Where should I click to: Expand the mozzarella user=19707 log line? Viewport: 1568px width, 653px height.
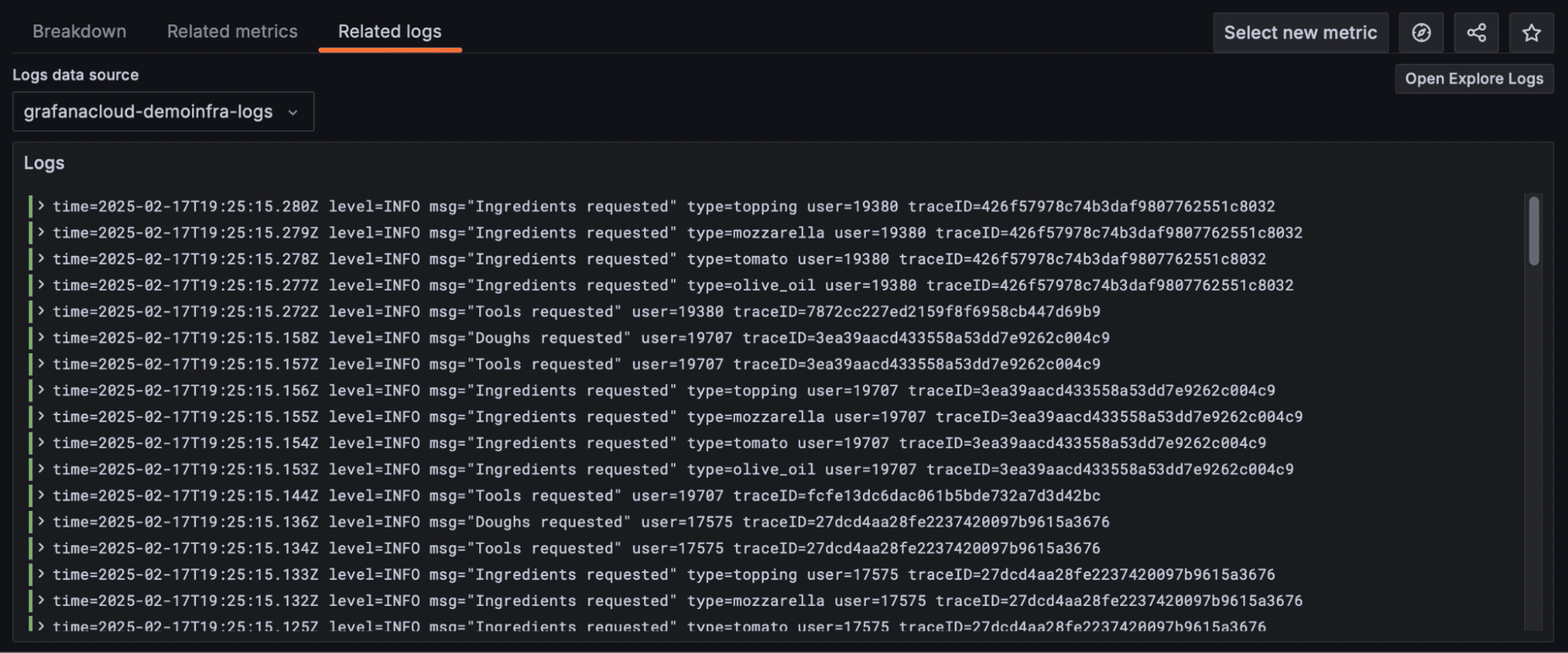(40, 417)
